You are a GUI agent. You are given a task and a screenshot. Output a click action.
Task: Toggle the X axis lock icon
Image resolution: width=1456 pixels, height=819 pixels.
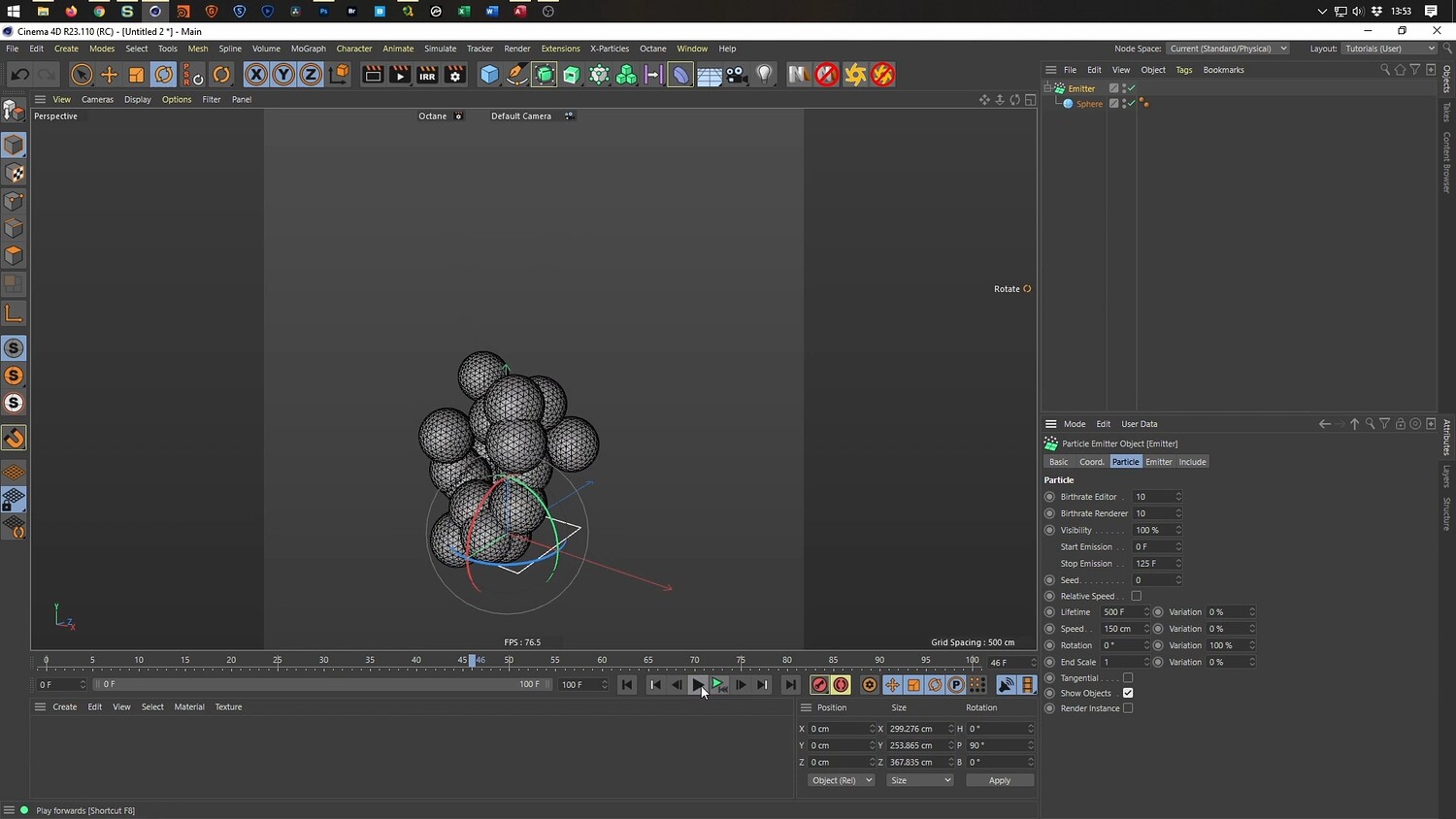pos(255,75)
